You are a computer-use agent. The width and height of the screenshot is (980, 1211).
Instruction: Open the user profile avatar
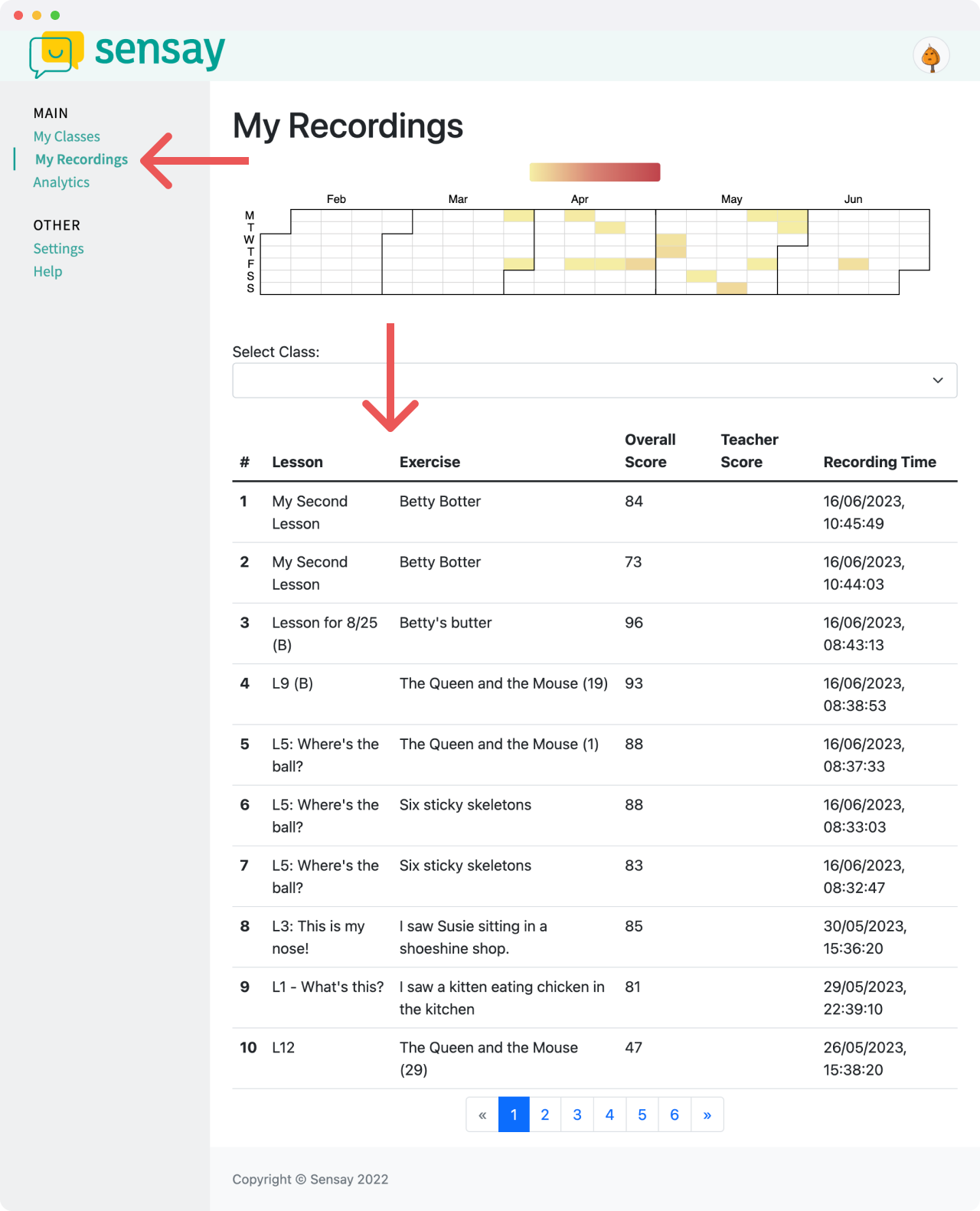coord(931,56)
